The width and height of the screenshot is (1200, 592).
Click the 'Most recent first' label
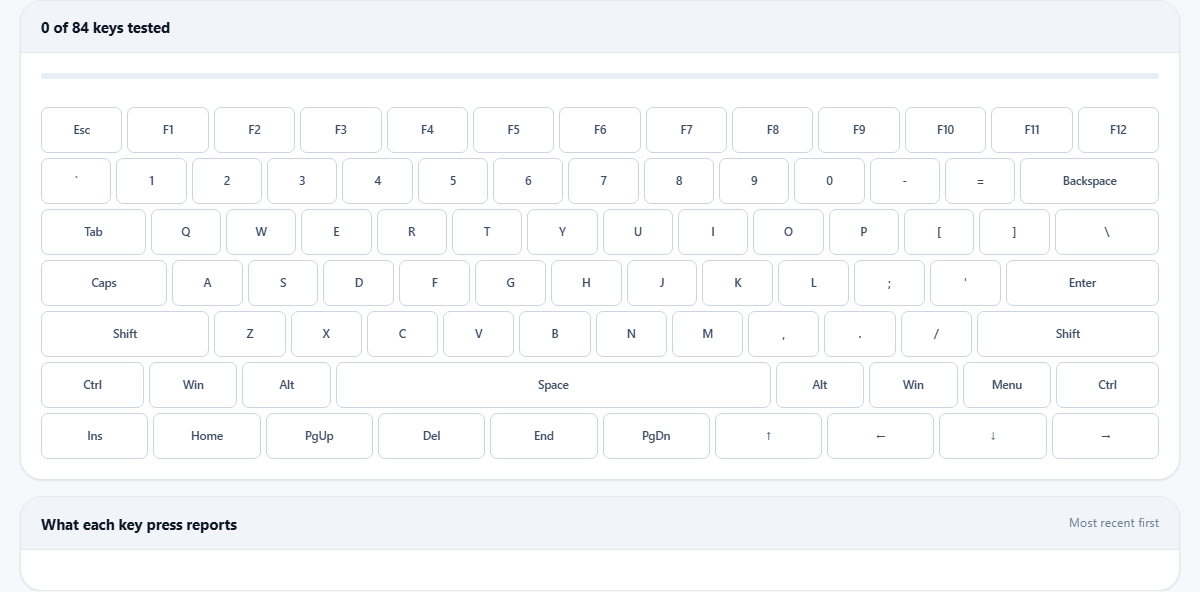pyautogui.click(x=1114, y=523)
